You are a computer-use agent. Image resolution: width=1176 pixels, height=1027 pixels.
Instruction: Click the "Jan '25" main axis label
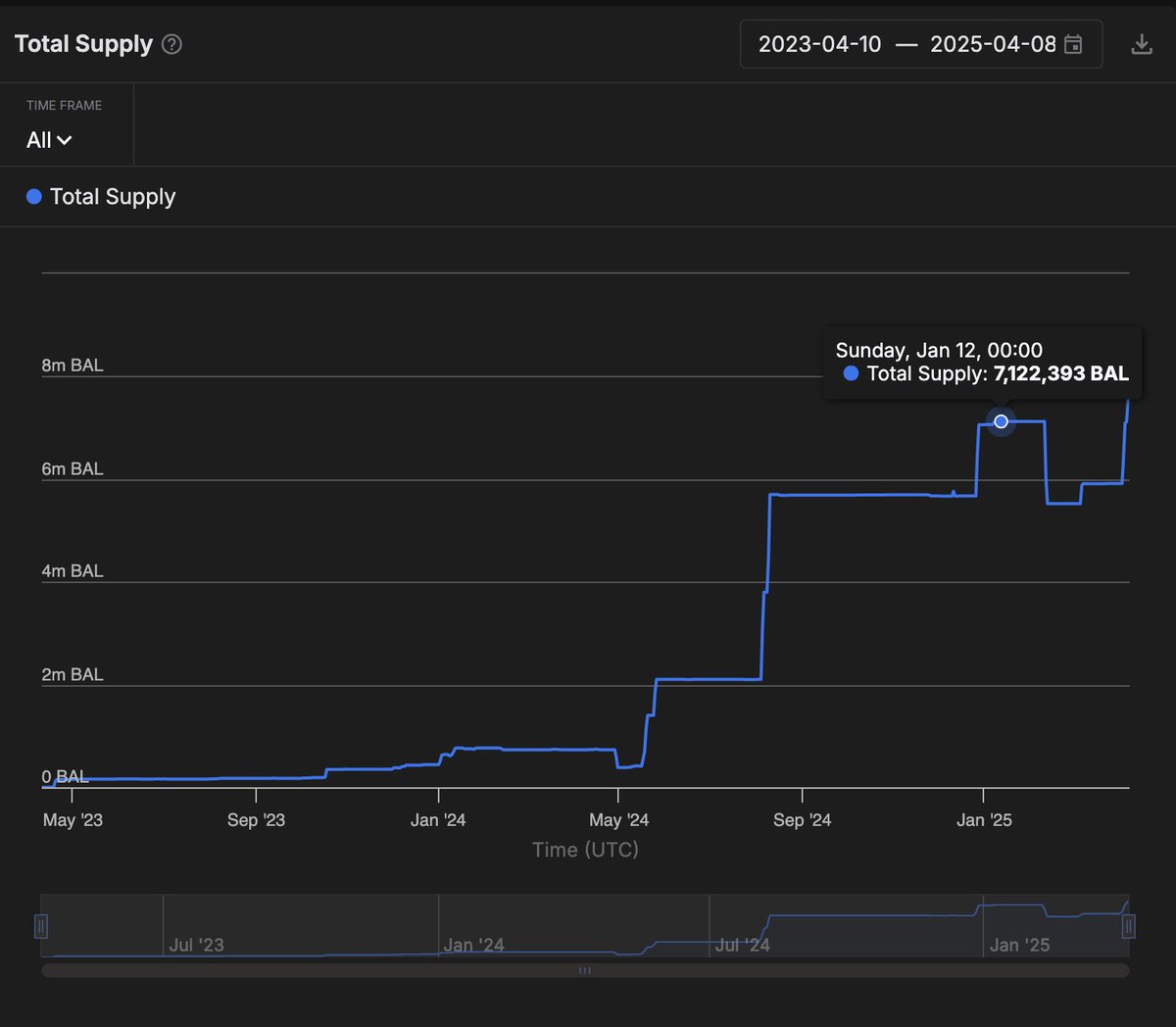pyautogui.click(x=984, y=820)
